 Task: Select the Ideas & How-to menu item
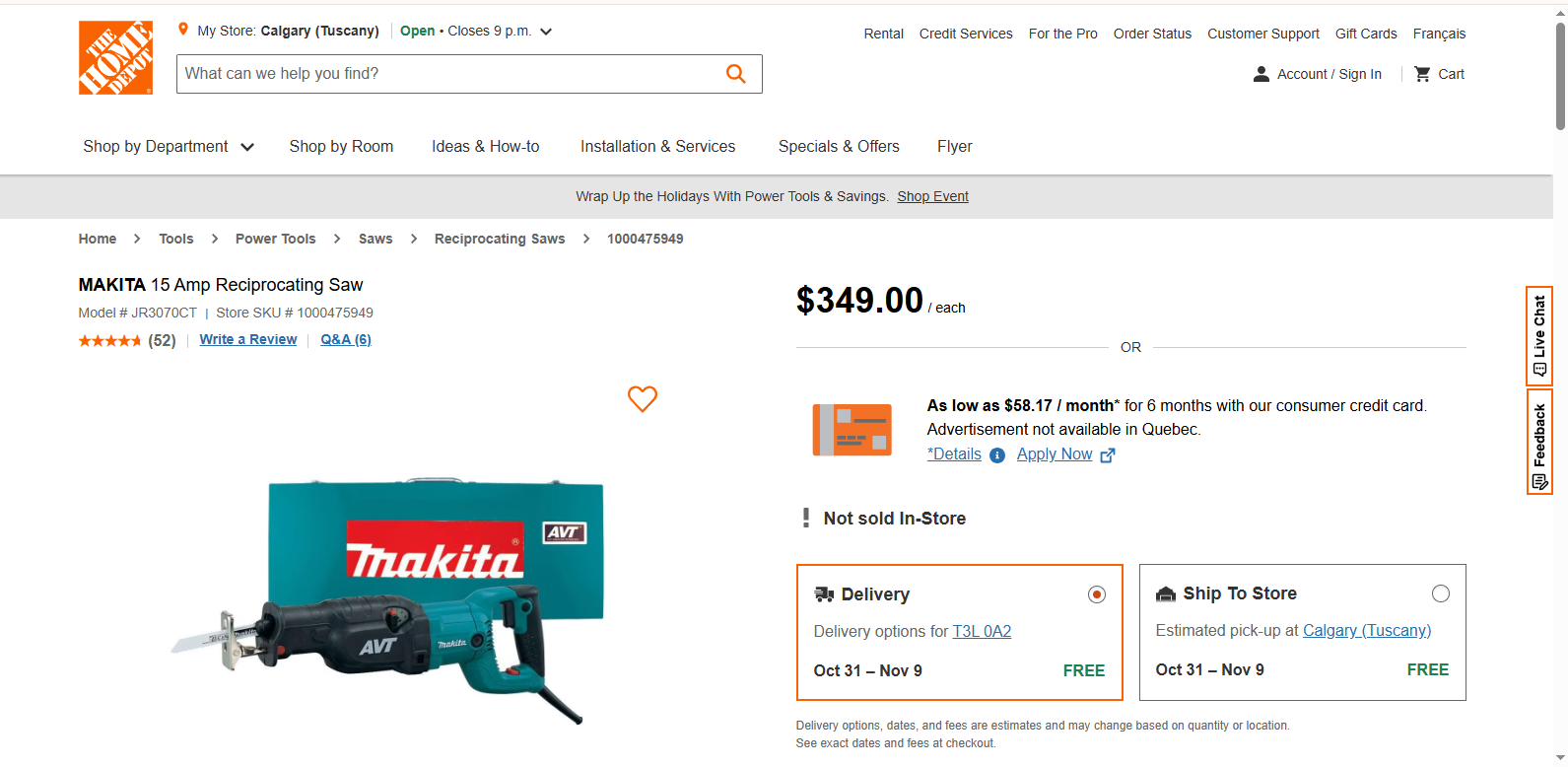485,146
